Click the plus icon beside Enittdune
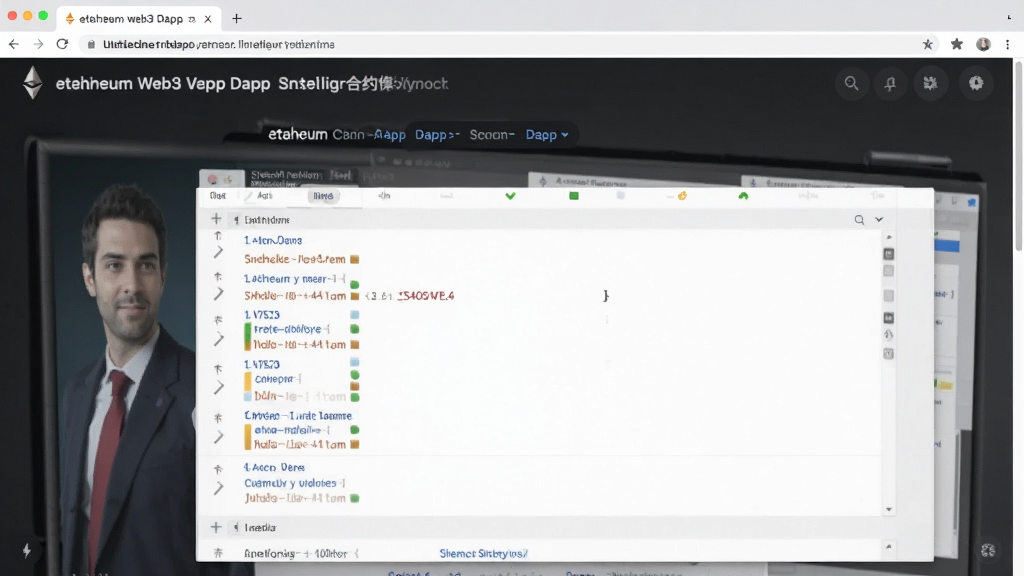This screenshot has height=576, width=1024. click(x=216, y=219)
